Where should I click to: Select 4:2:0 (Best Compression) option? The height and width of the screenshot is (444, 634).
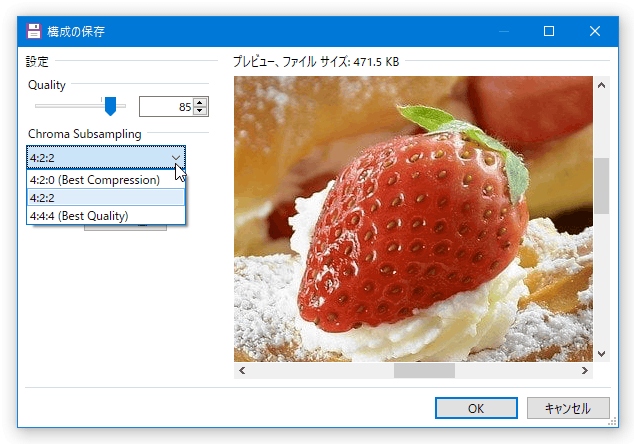click(x=106, y=180)
